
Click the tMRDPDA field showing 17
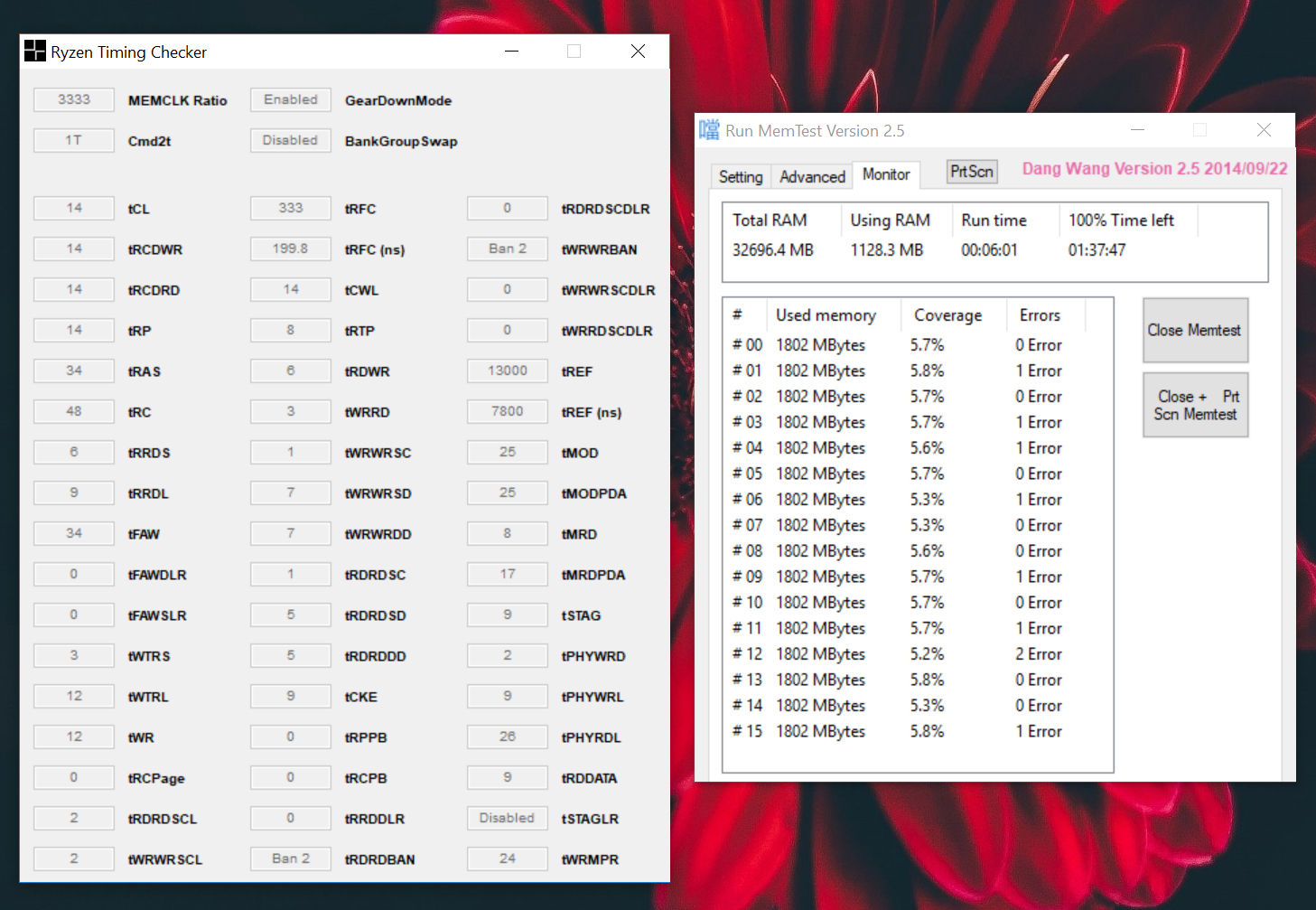tap(508, 574)
